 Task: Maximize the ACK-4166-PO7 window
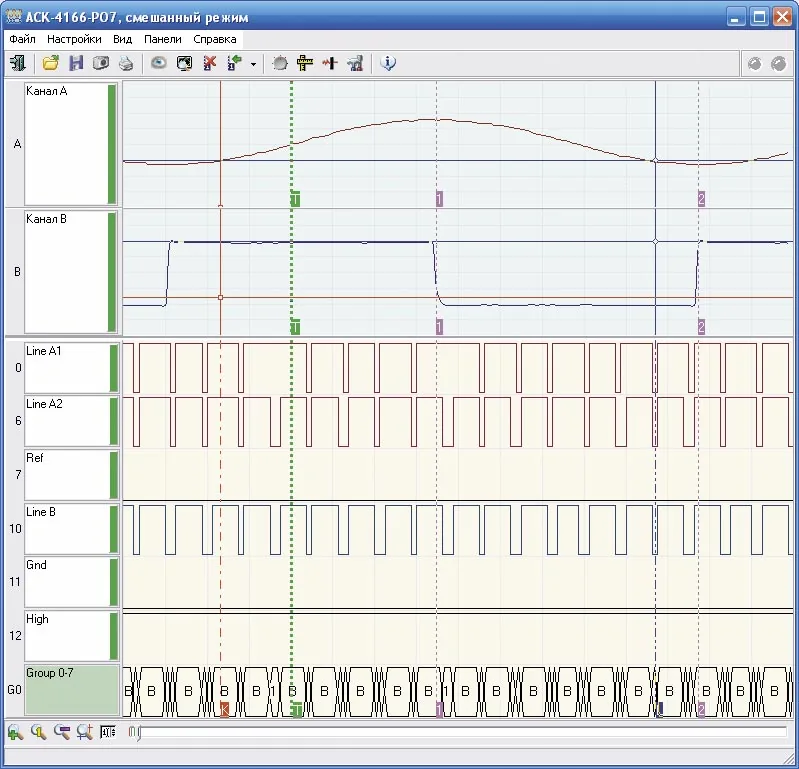759,18
